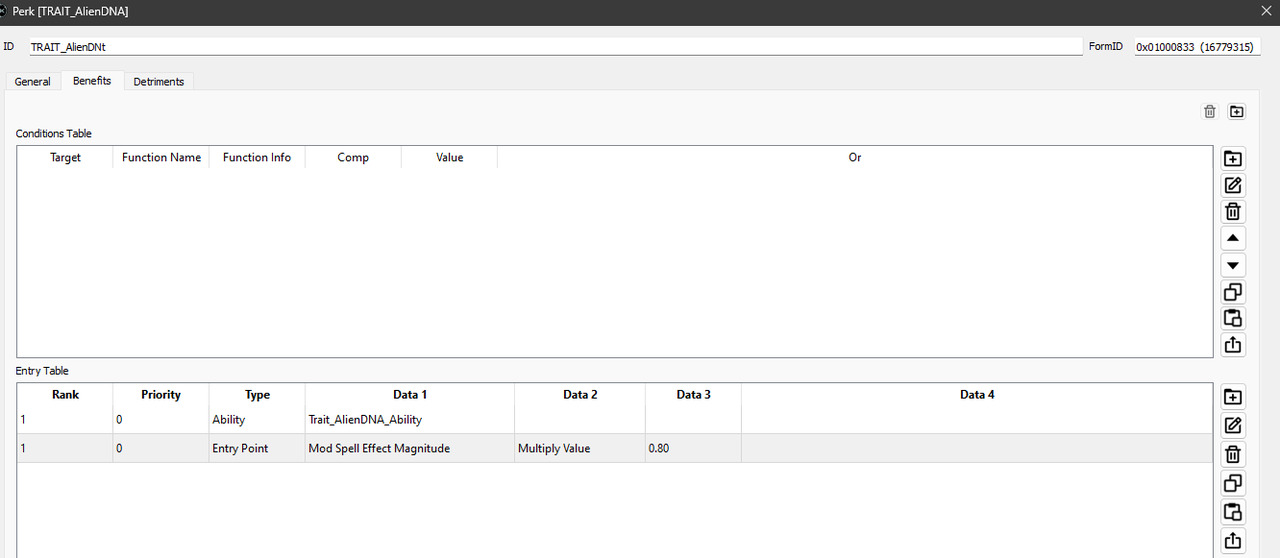Click the Multiply Value cell

click(580, 448)
